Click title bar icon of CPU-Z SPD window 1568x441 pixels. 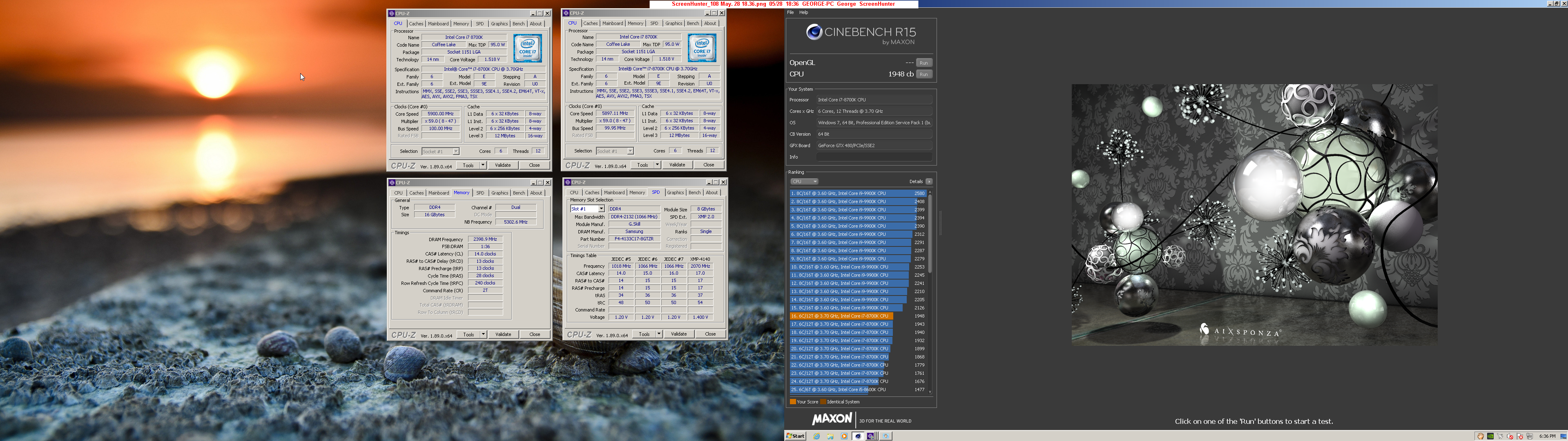pyautogui.click(x=567, y=182)
